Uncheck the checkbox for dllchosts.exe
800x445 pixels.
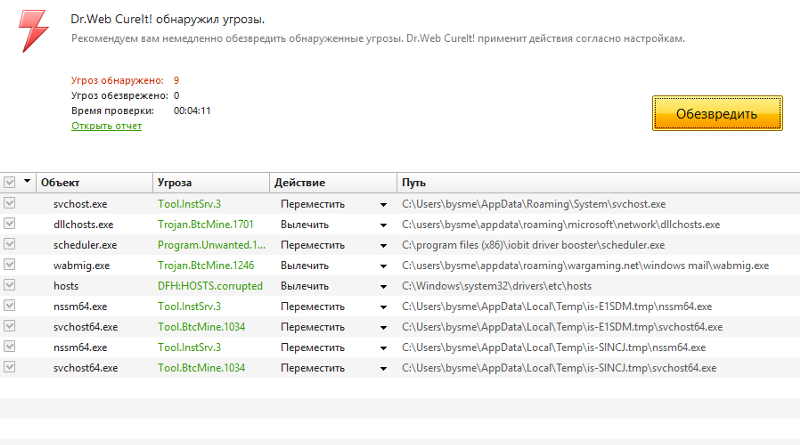pyautogui.click(x=9, y=224)
